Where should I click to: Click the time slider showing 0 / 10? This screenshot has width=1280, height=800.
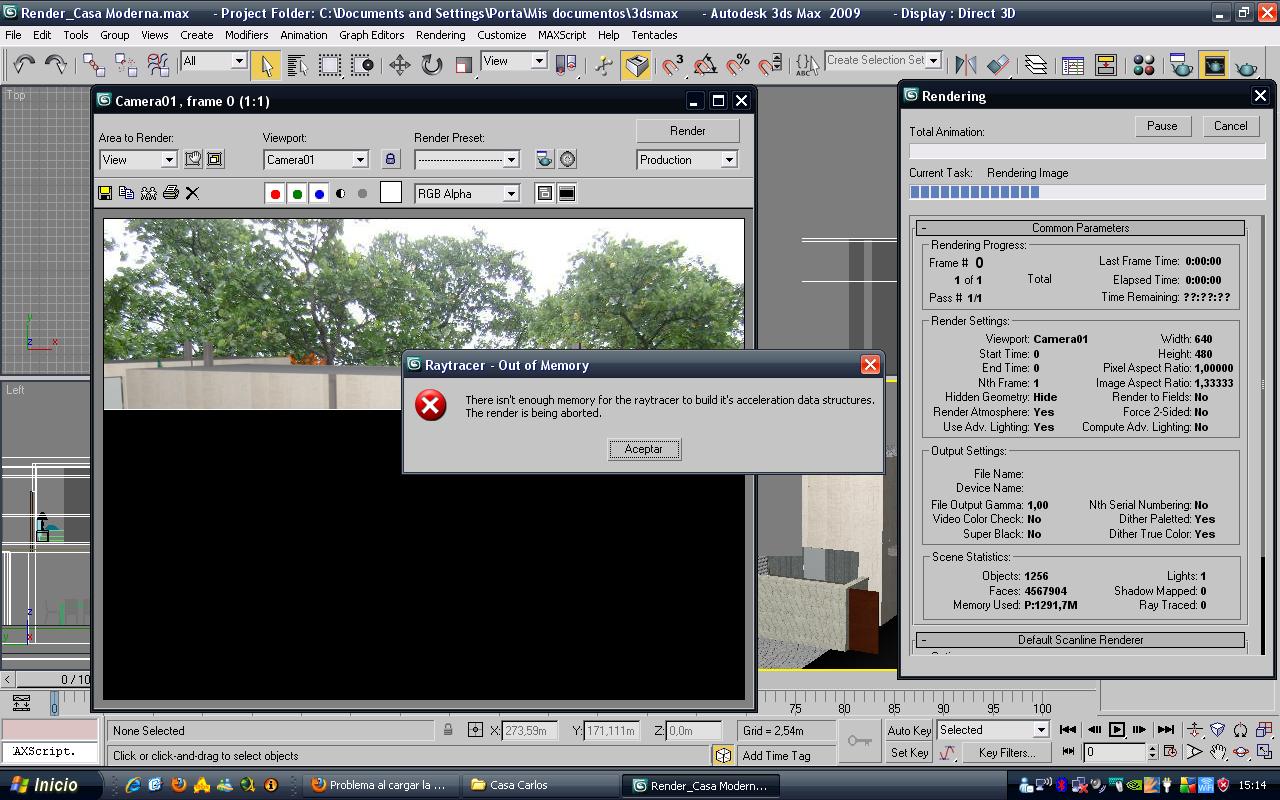[x=53, y=680]
